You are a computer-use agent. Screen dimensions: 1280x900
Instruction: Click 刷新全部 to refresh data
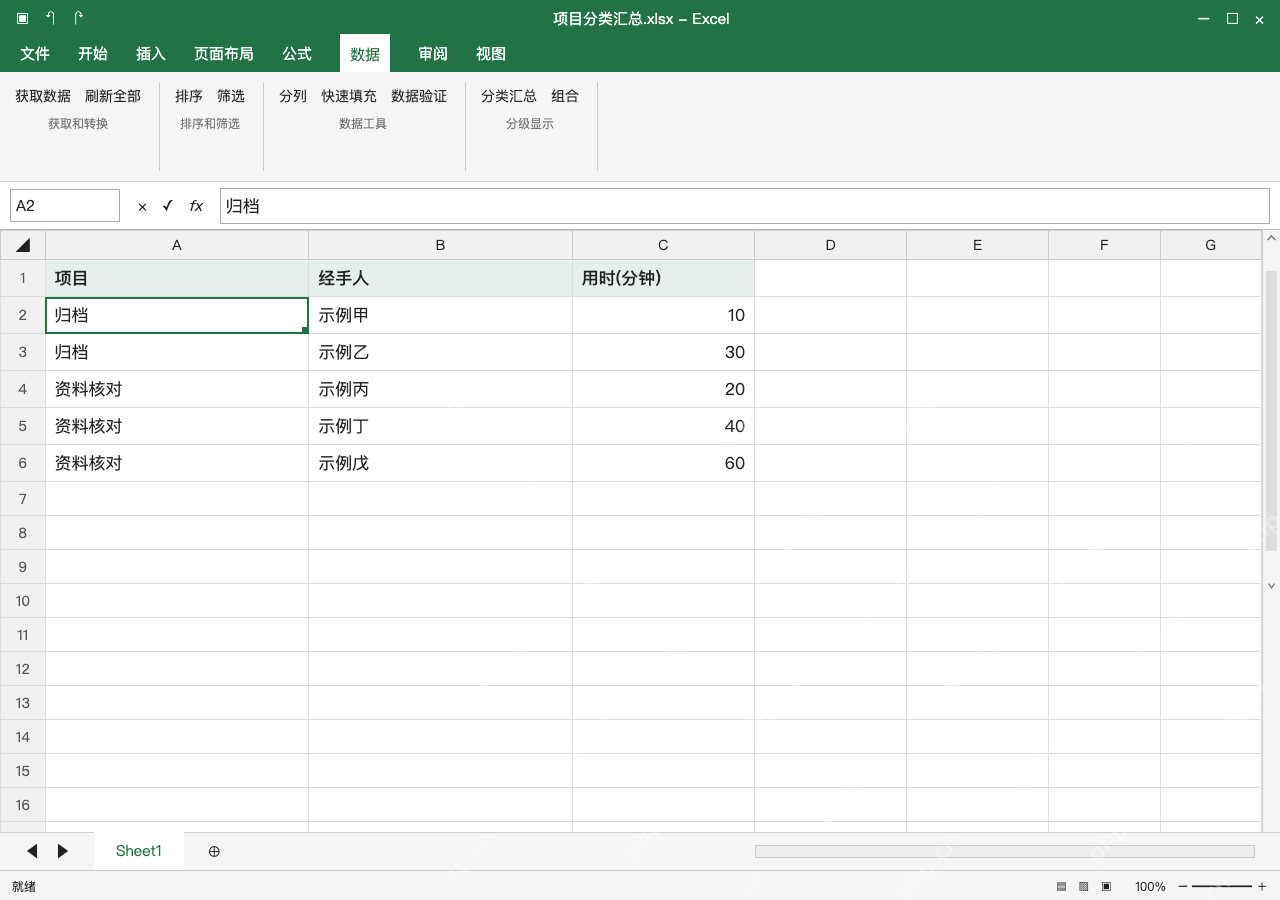[113, 96]
